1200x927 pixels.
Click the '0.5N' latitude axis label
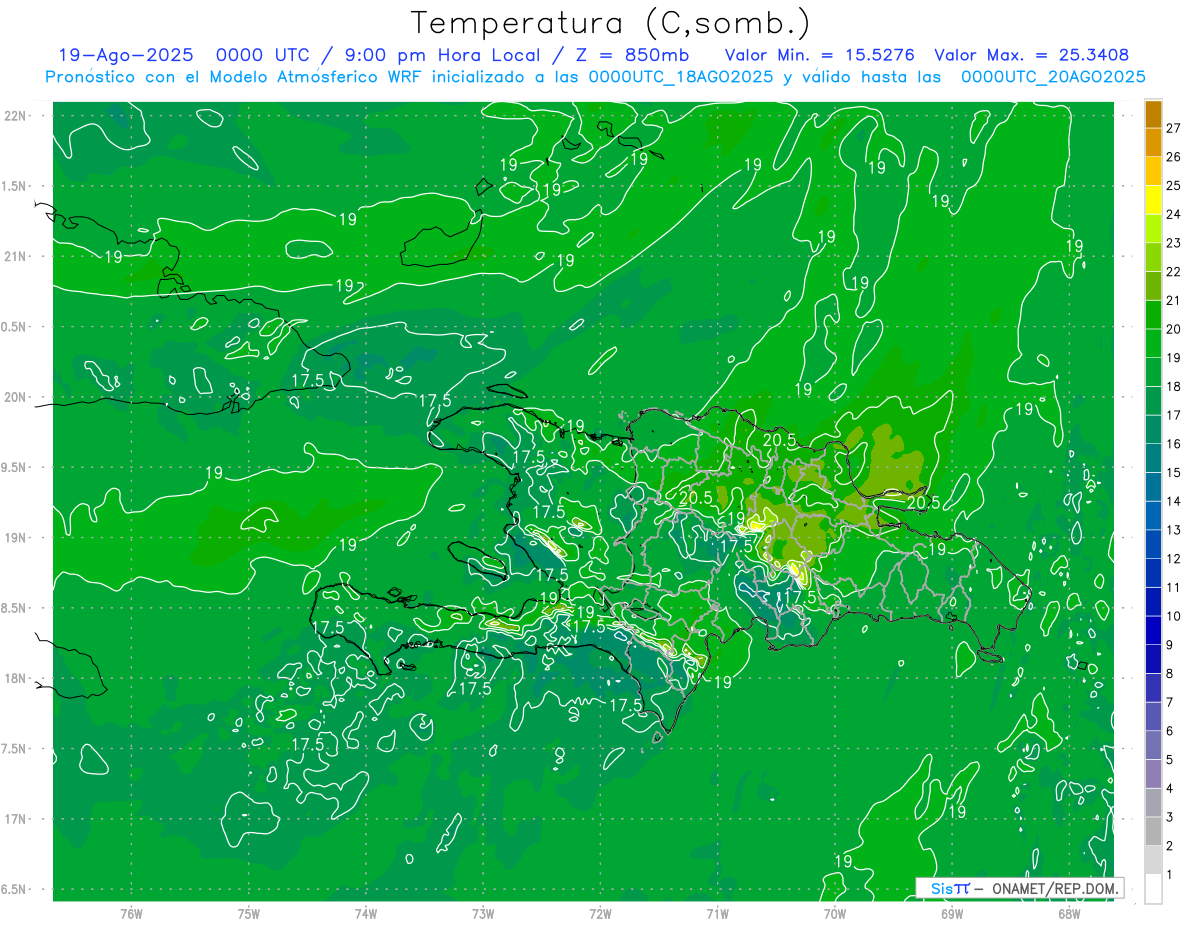(x=14, y=327)
